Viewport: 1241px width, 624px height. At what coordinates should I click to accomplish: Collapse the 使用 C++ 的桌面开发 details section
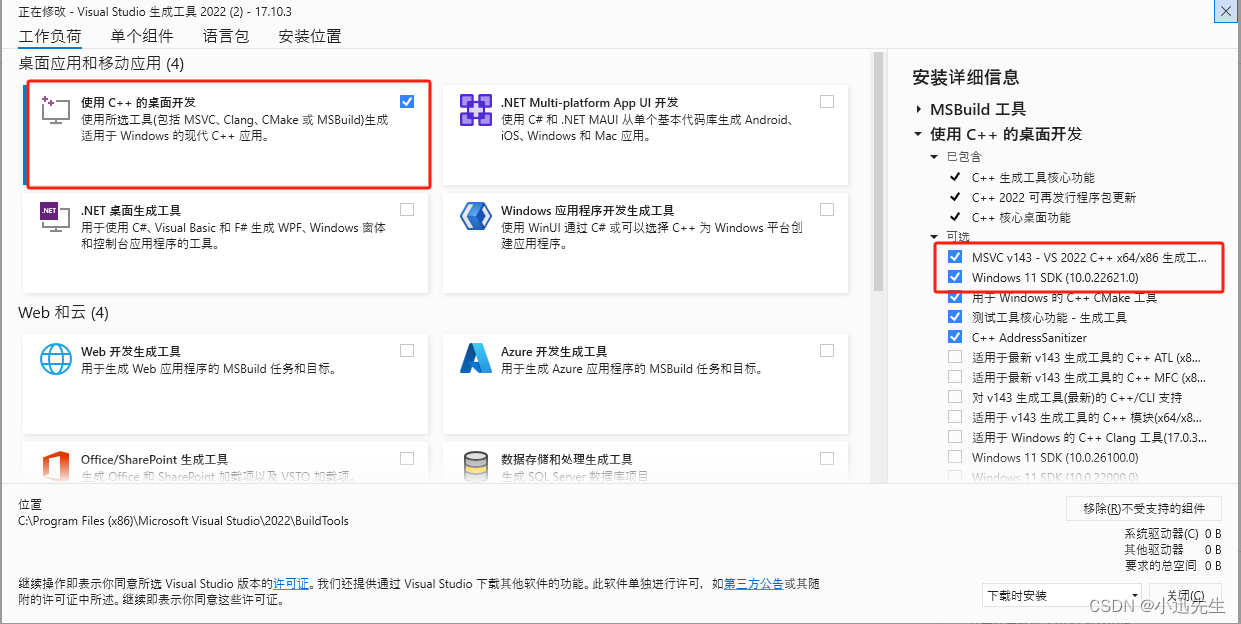coord(918,134)
